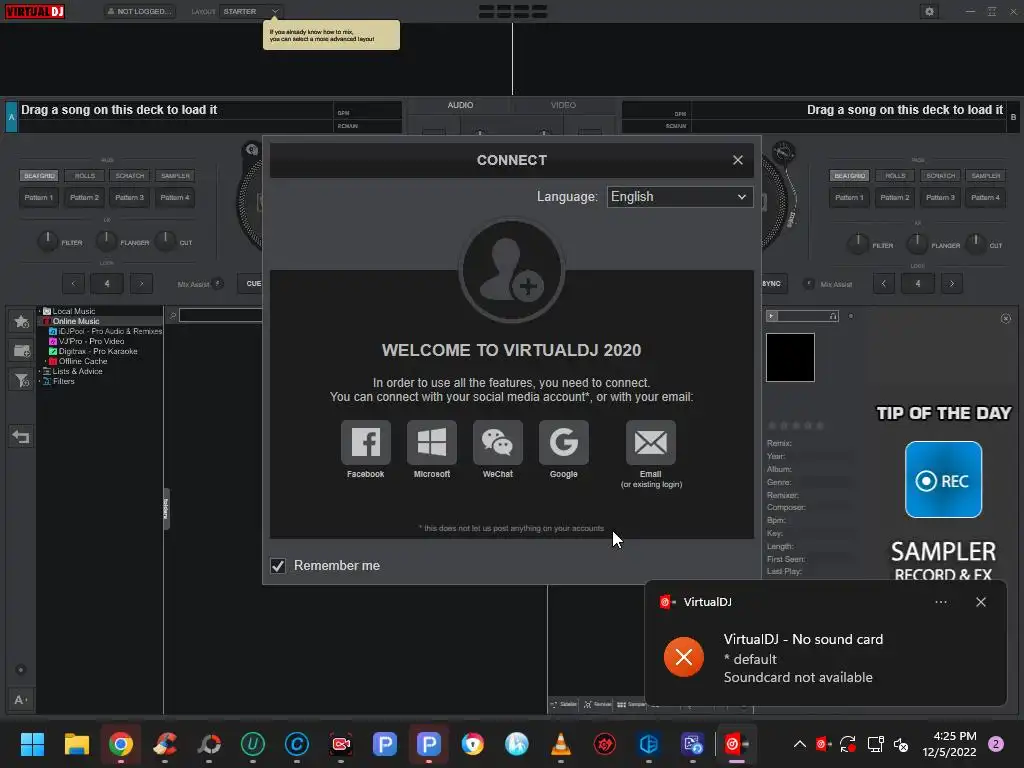Viewport: 1024px width, 768px height.
Task: Toggle the Remember me checkbox
Action: pos(278,566)
